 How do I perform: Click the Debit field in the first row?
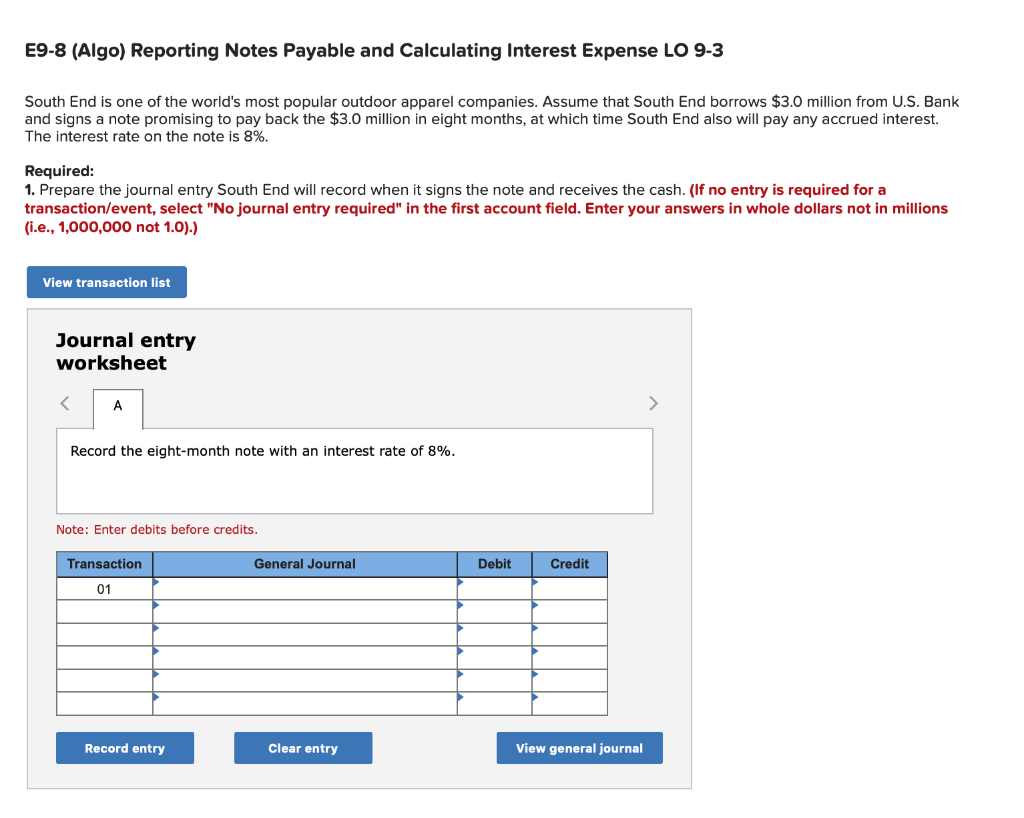[x=495, y=588]
